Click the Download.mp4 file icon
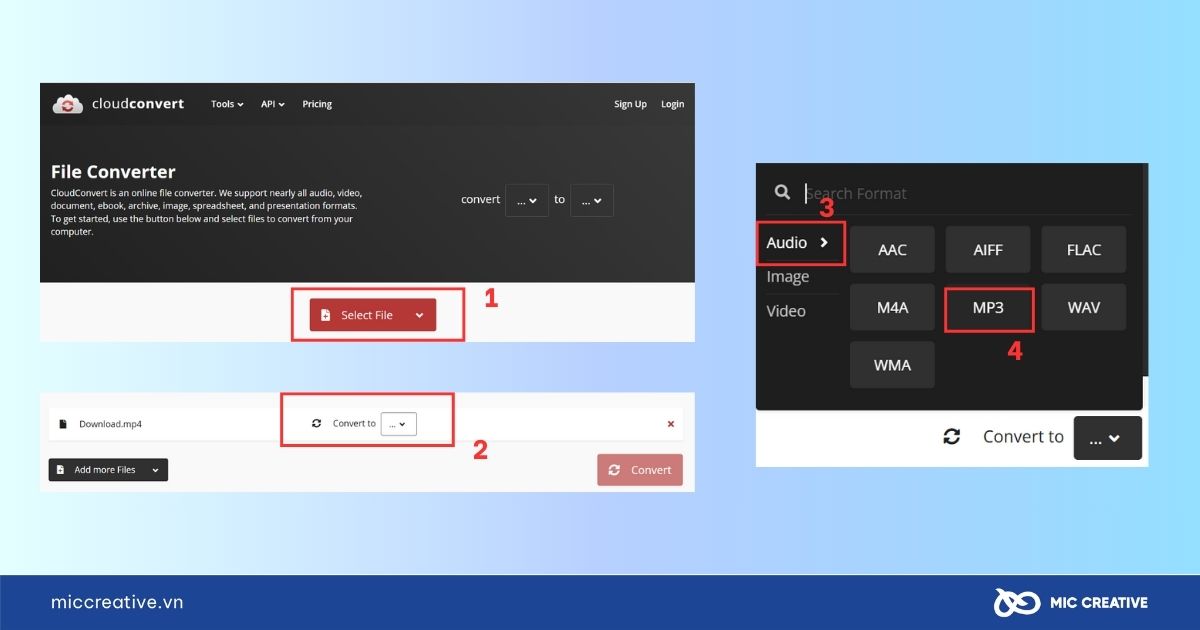This screenshot has height=630, width=1200. pos(63,424)
